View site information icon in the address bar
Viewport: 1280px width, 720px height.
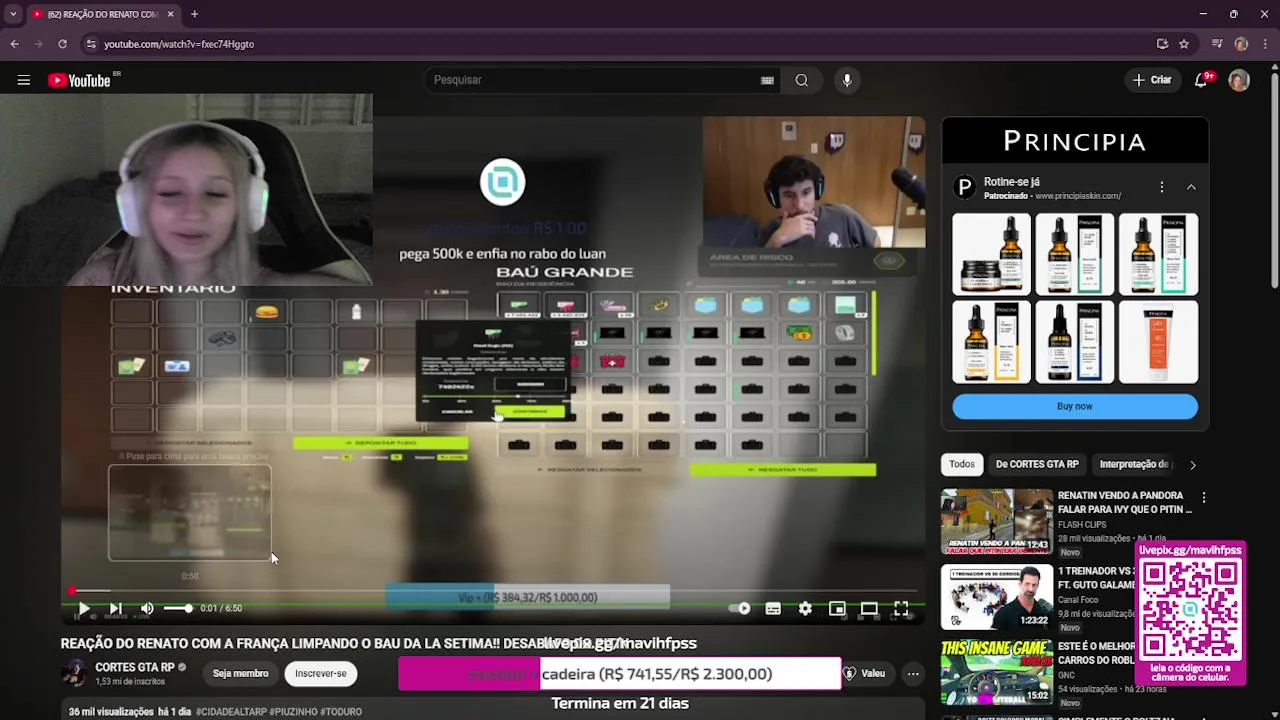(91, 44)
